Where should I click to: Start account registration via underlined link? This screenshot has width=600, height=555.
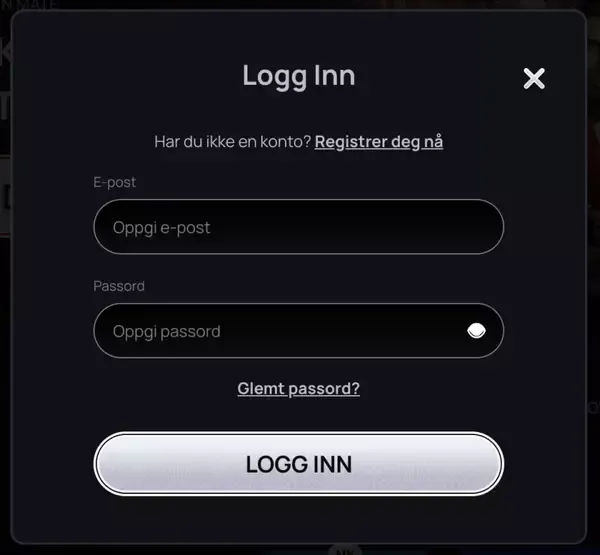[379, 142]
